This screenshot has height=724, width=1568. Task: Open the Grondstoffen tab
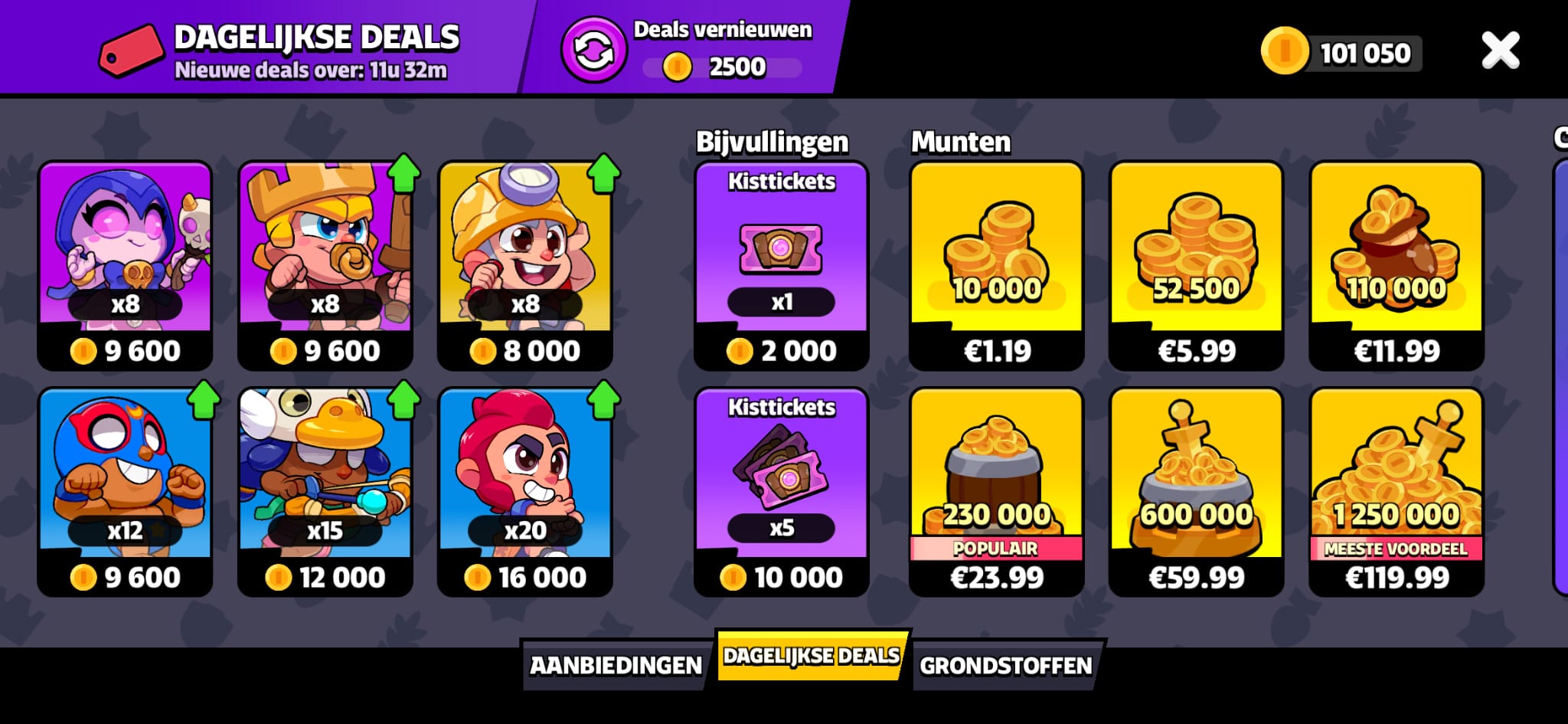(x=1006, y=665)
